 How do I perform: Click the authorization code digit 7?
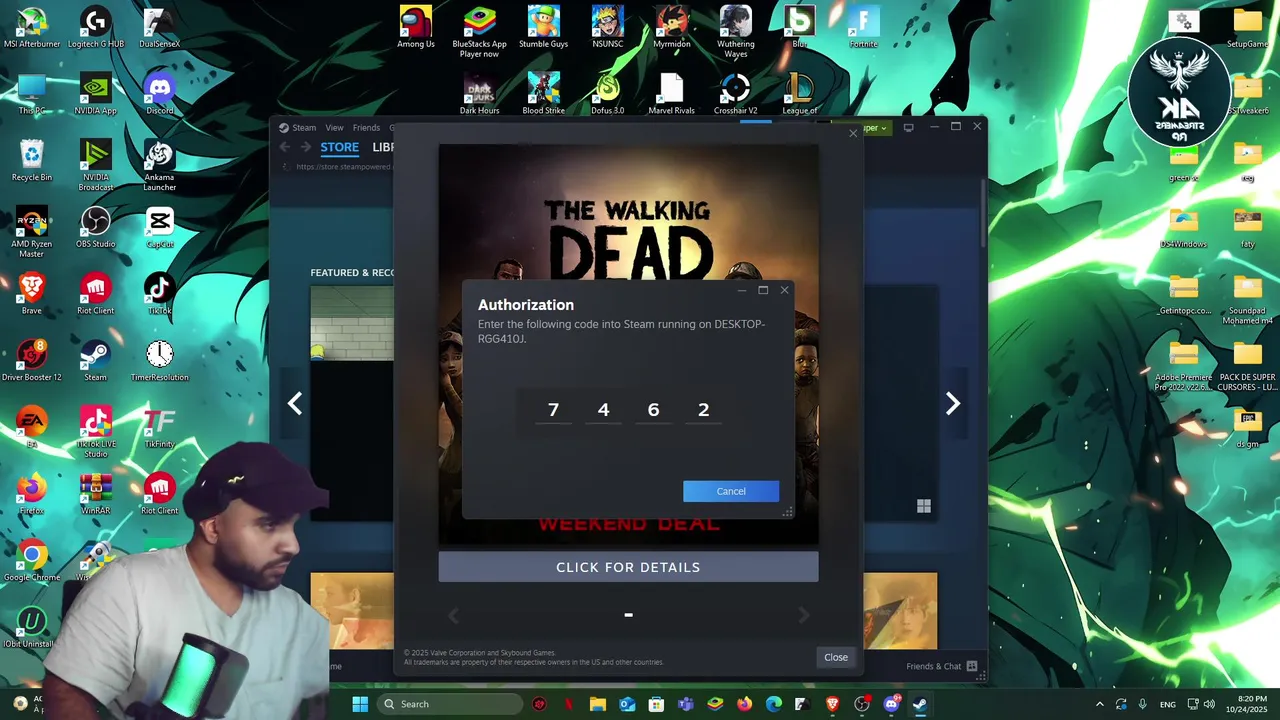click(553, 410)
